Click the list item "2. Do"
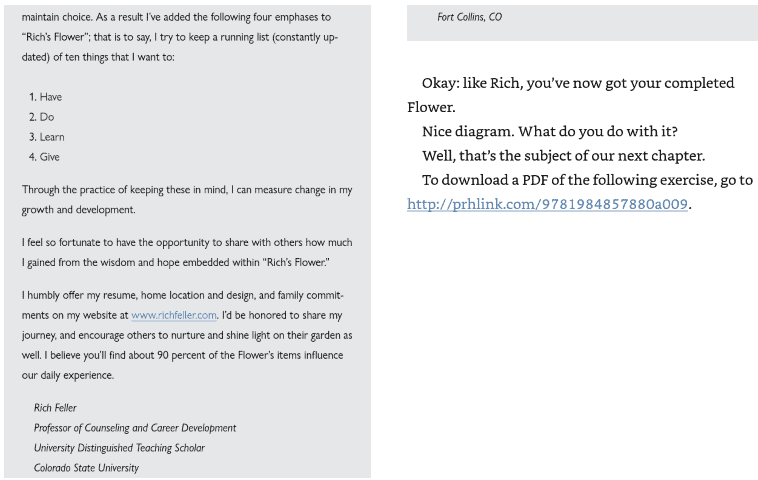The height and width of the screenshot is (480, 758). [42, 117]
